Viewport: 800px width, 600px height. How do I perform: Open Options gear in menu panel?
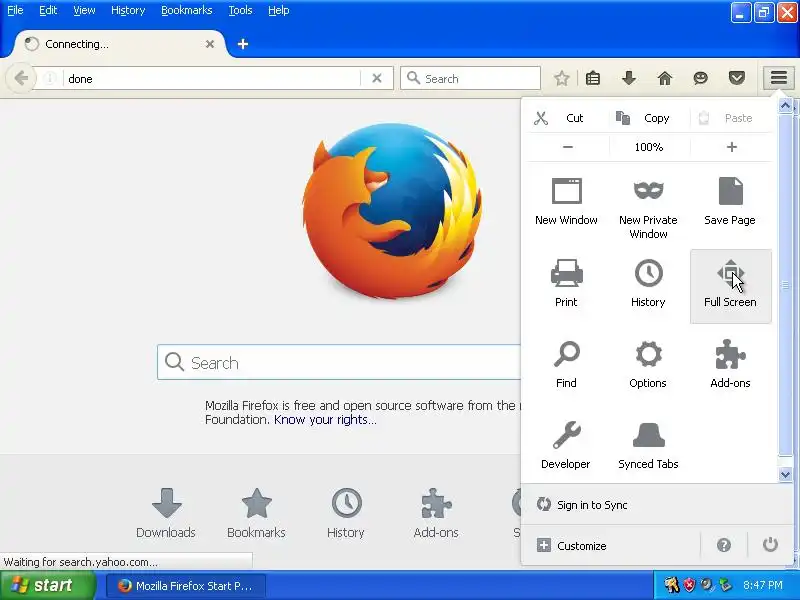click(x=648, y=365)
